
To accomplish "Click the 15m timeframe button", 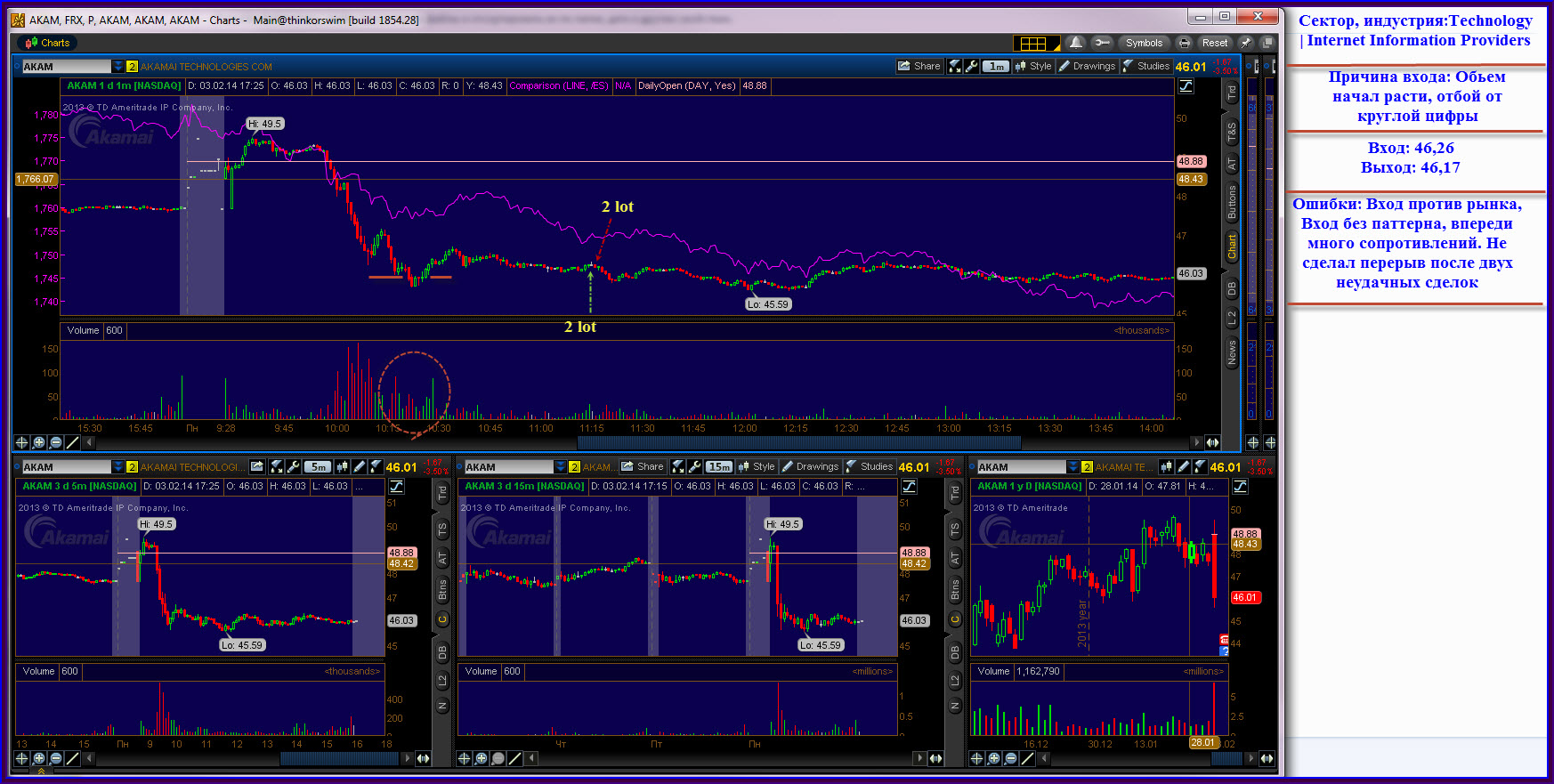I will click(719, 466).
